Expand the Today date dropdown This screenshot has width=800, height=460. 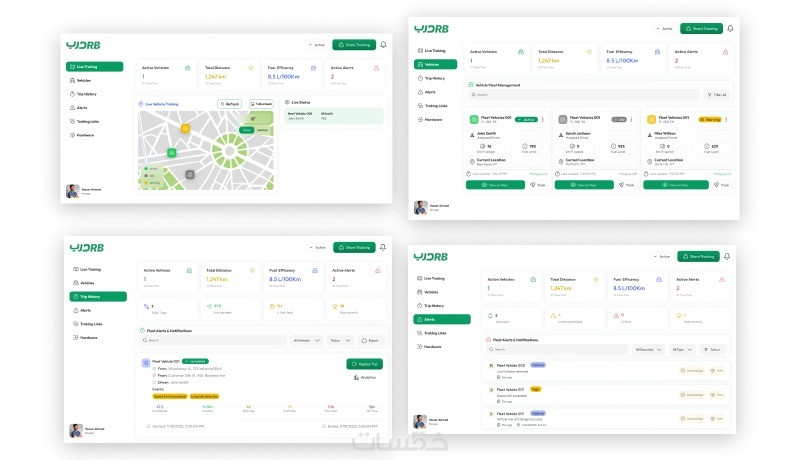coord(340,340)
